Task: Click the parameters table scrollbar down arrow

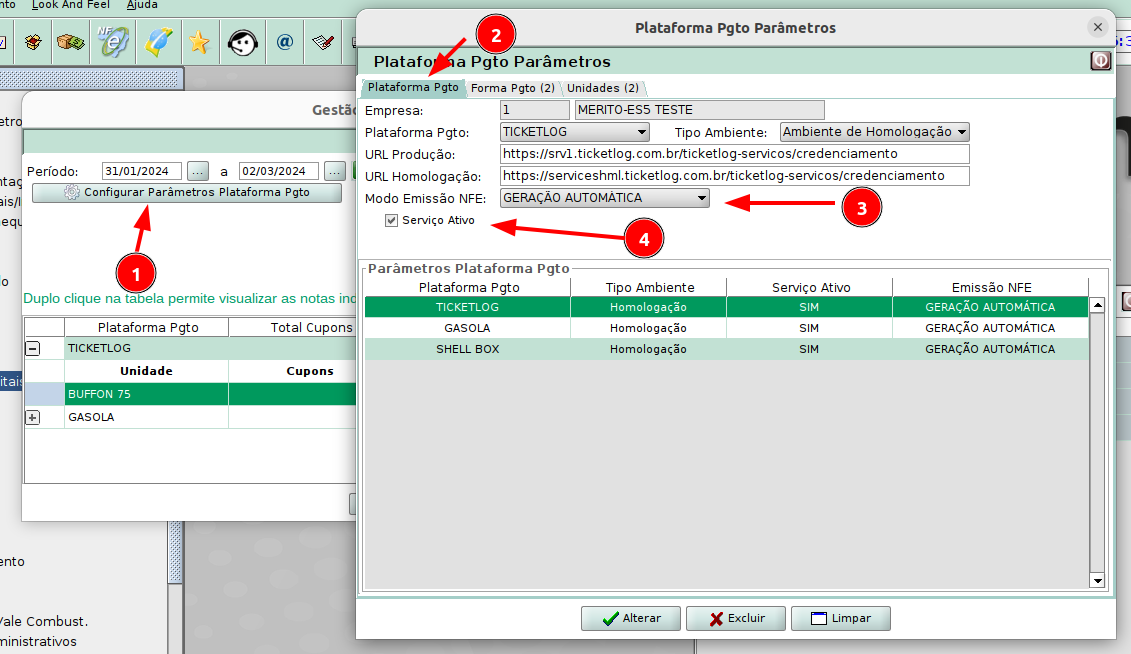Action: (x=1097, y=580)
